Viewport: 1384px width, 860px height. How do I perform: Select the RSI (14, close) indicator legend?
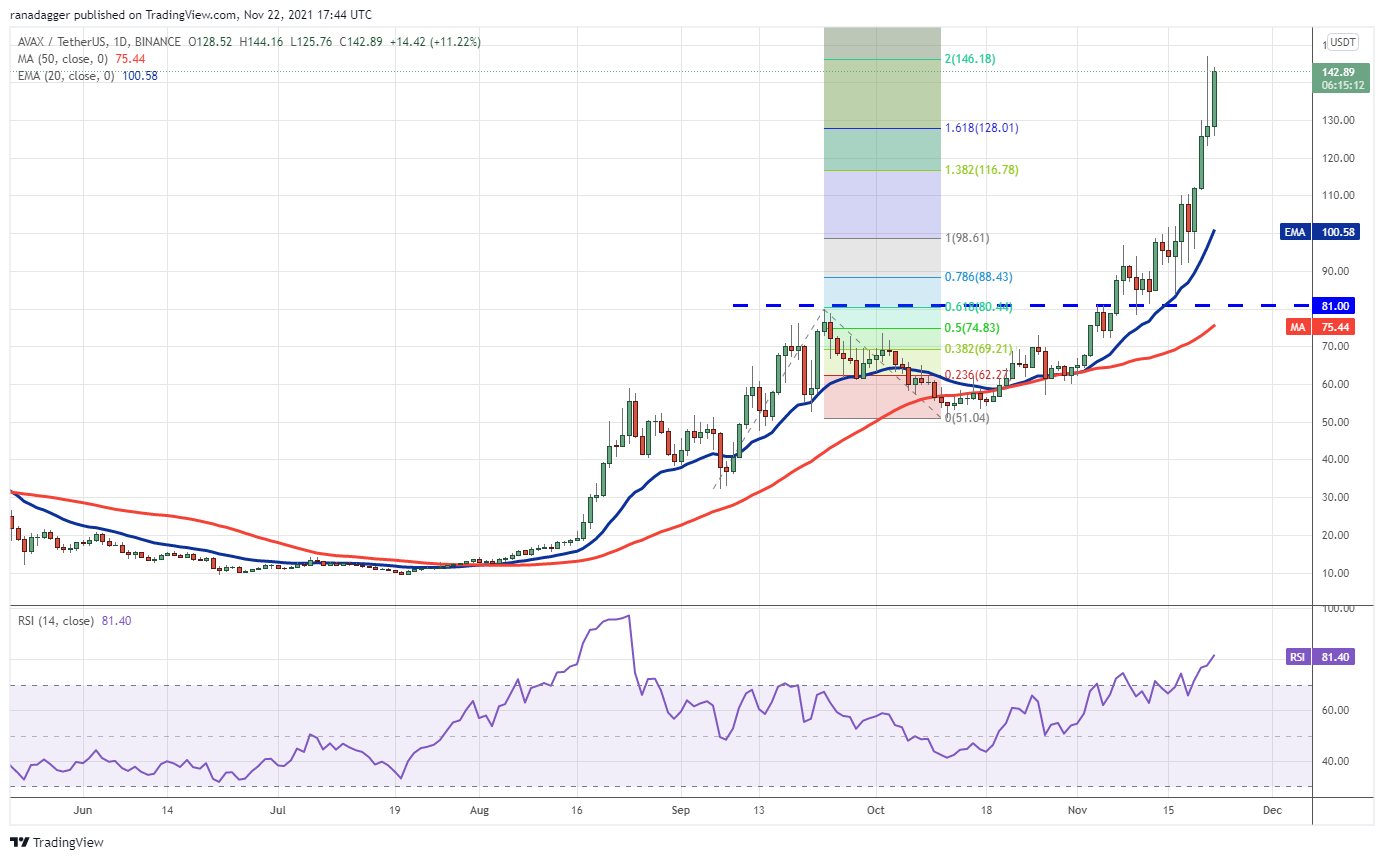pyautogui.click(x=58, y=621)
